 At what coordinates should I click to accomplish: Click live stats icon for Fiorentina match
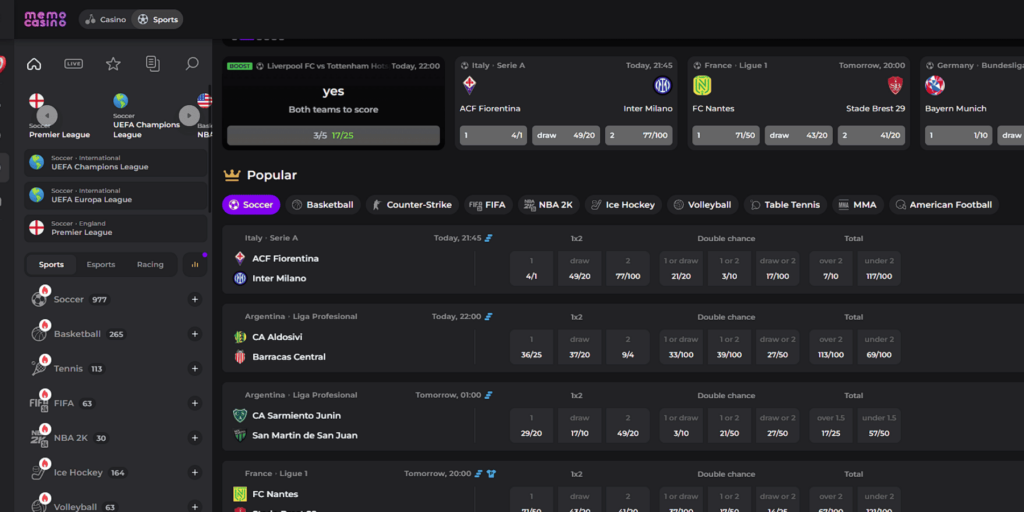(488, 238)
